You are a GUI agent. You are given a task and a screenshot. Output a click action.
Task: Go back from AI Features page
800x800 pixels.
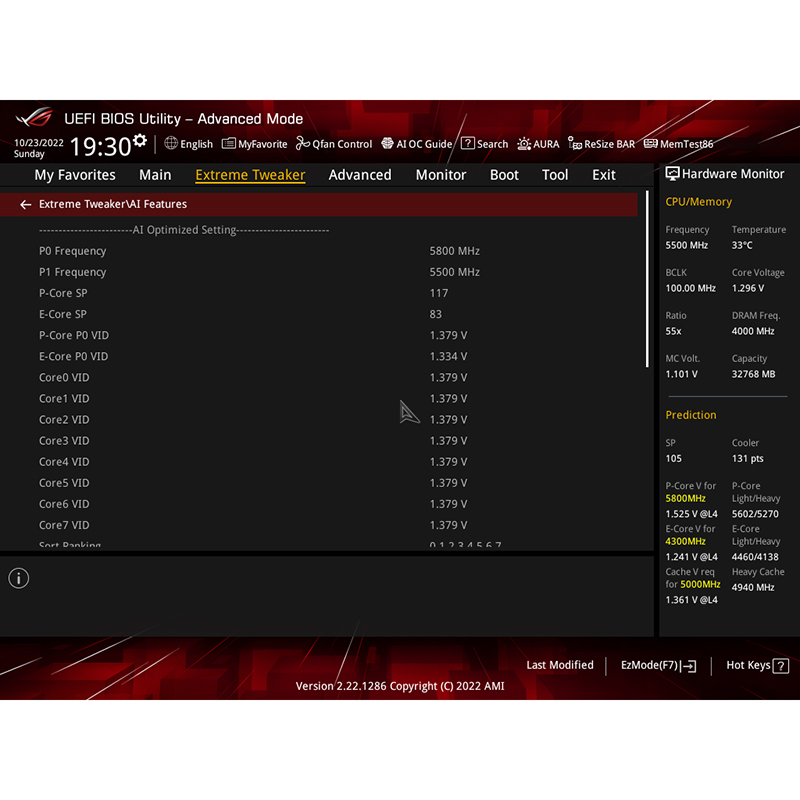tap(25, 204)
